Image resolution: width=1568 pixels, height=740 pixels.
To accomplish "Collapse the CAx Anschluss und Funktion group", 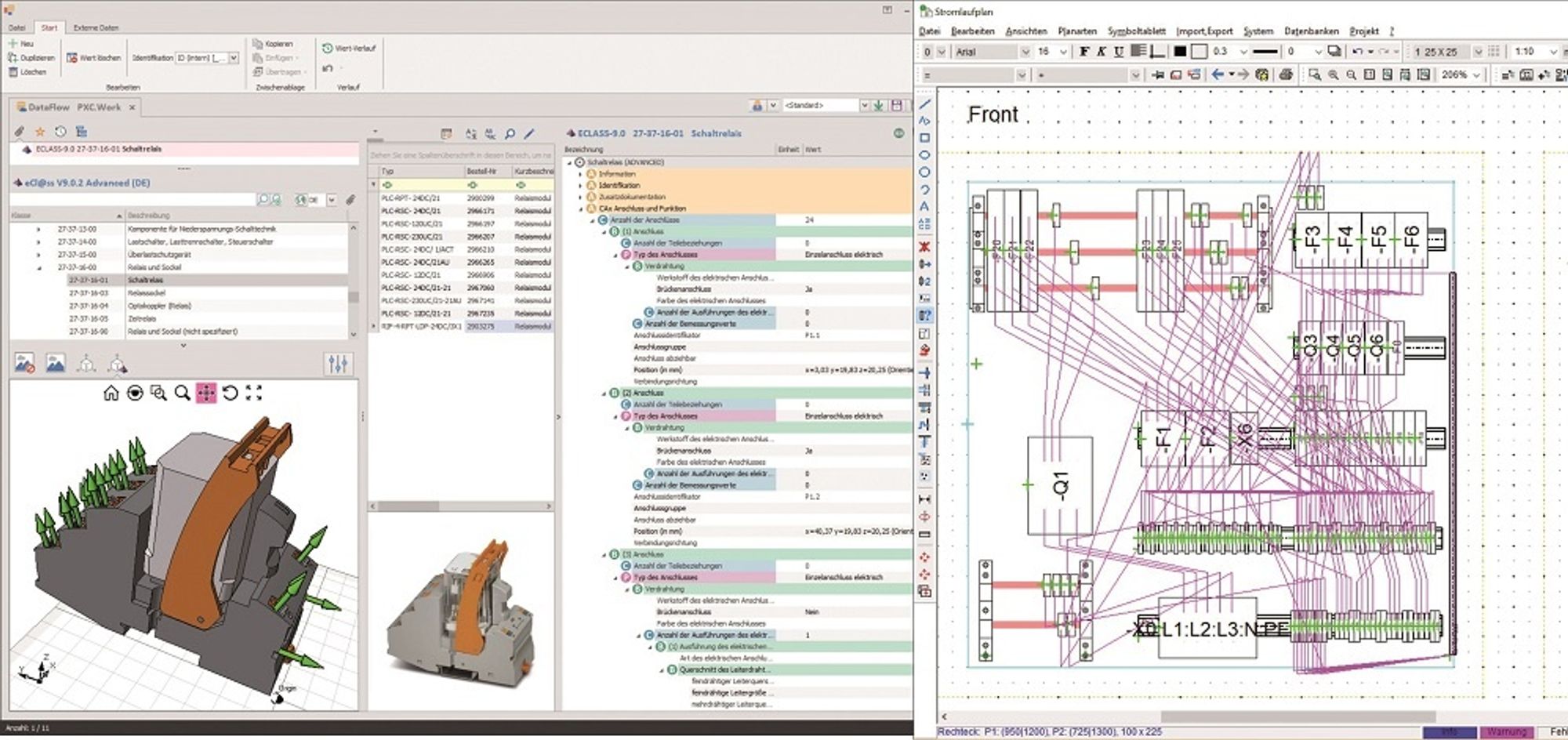I will tap(581, 209).
